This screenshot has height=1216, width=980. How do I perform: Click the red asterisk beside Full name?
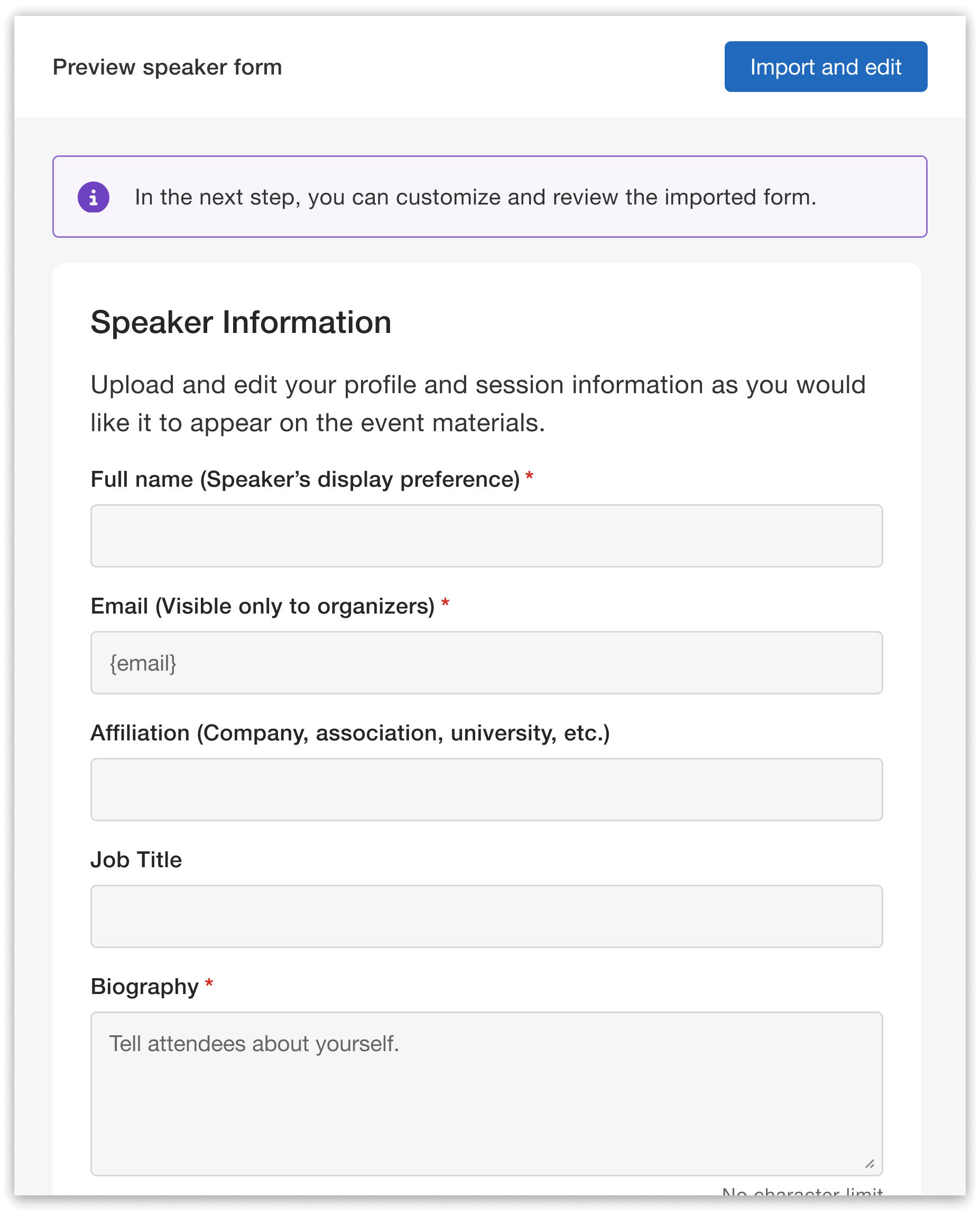point(530,477)
